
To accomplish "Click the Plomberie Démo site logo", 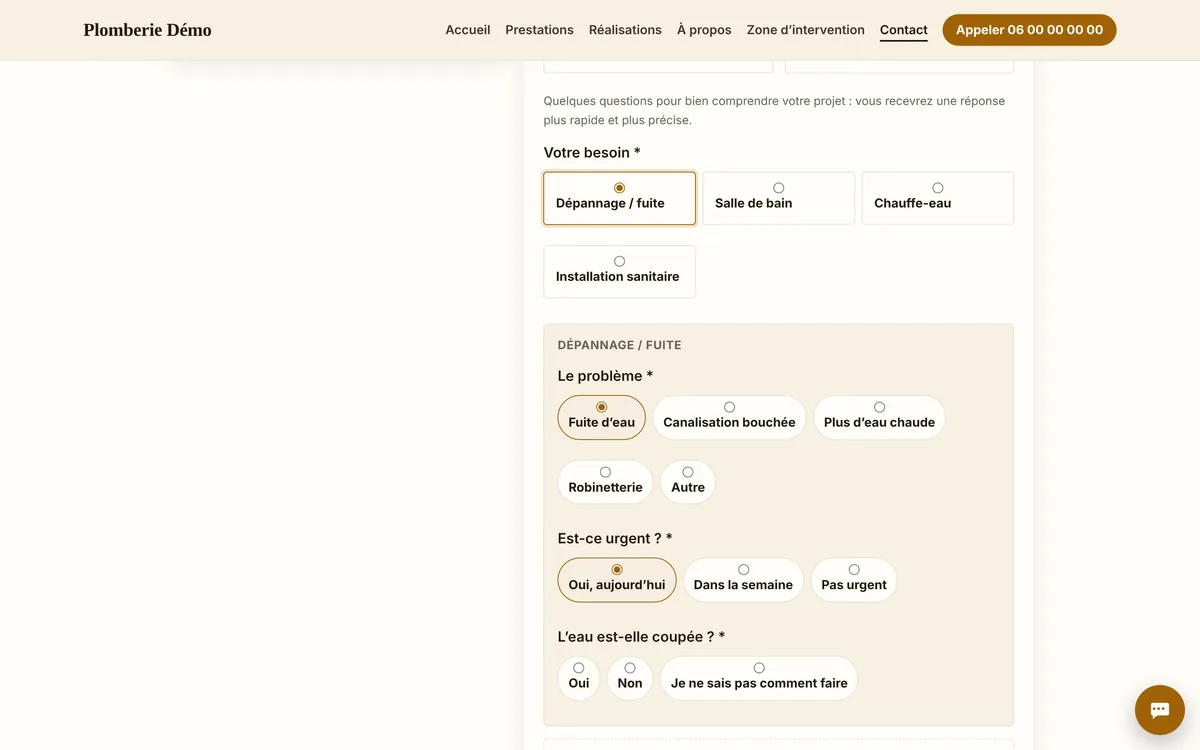I will (147, 30).
